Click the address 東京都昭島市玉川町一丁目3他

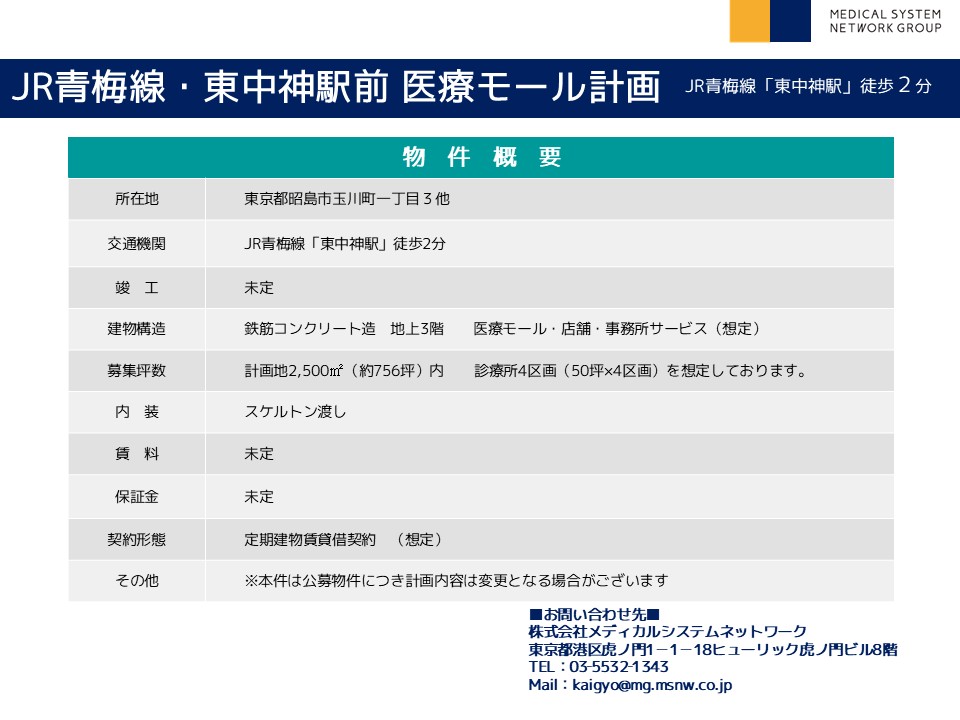(x=347, y=199)
